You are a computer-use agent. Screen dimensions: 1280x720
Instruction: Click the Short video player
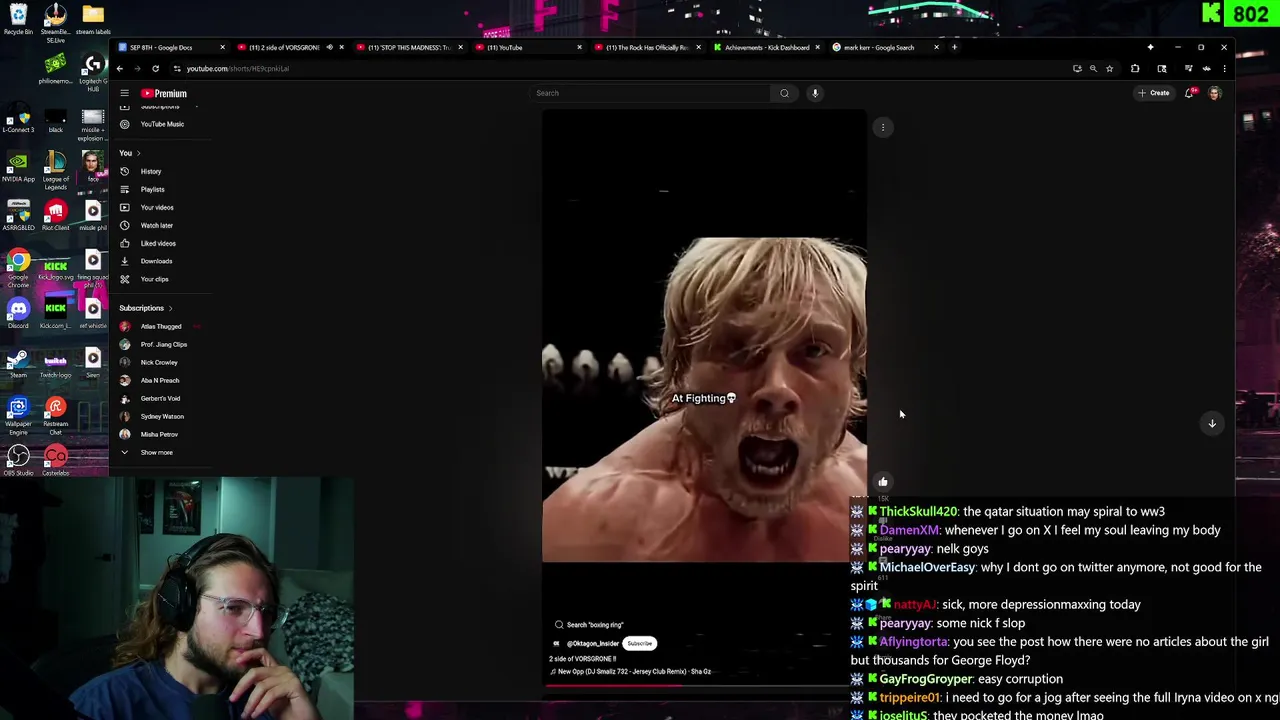(x=704, y=398)
